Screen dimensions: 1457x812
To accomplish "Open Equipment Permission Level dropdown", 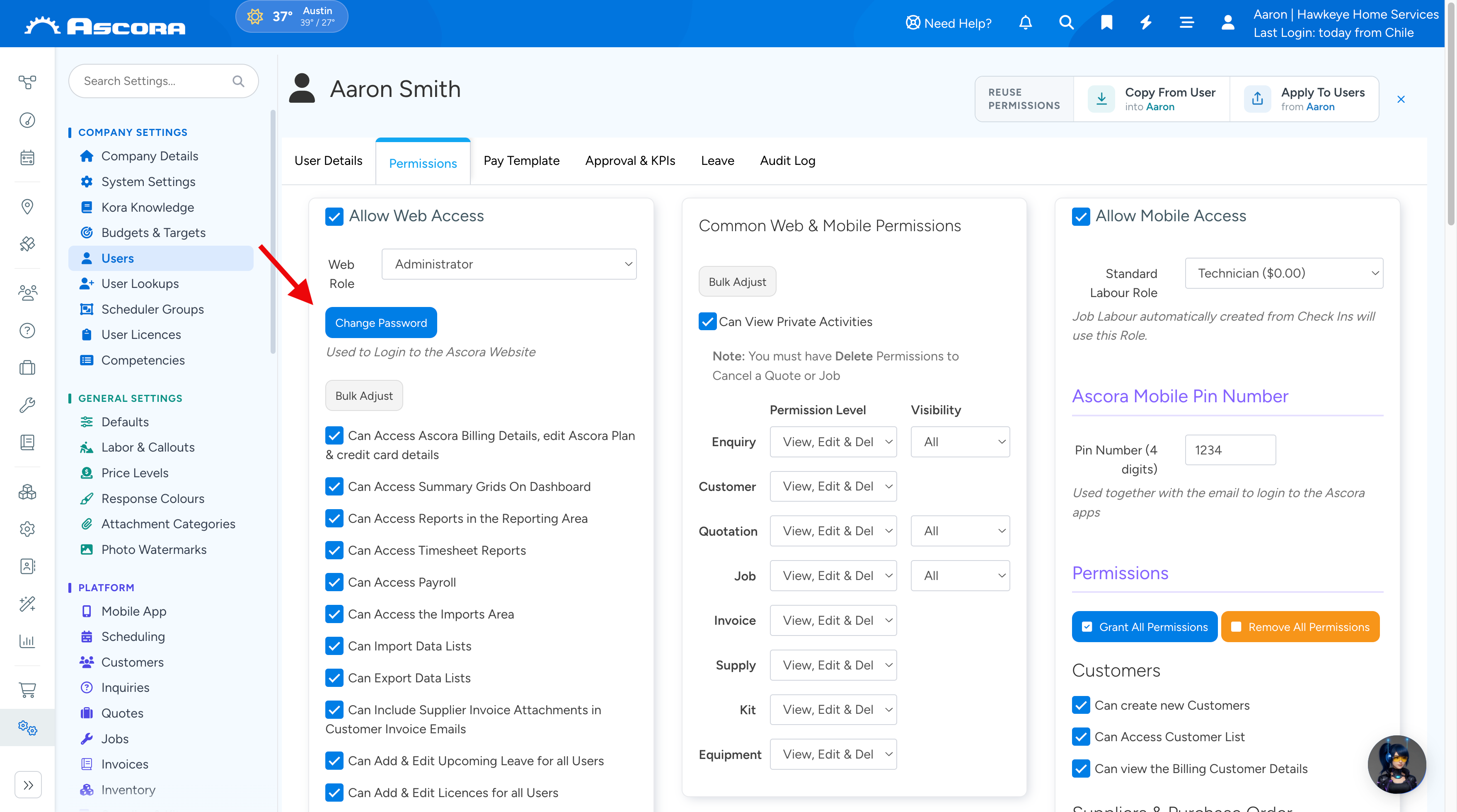I will click(x=833, y=754).
